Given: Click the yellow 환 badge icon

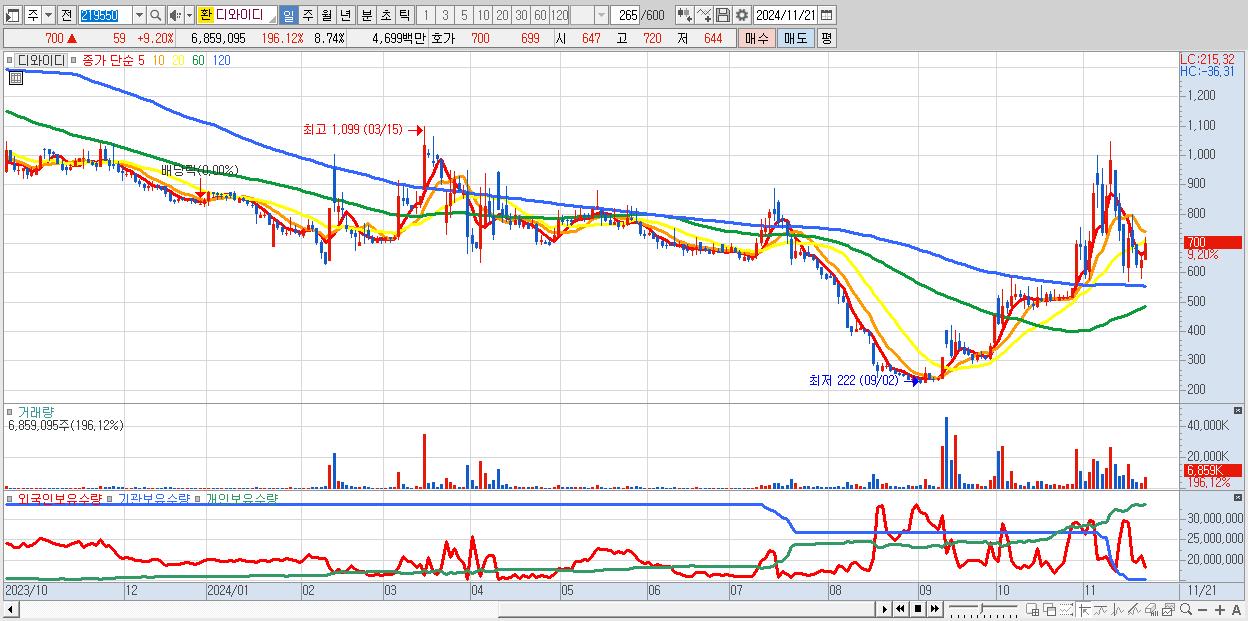Looking at the screenshot, I should (x=206, y=15).
